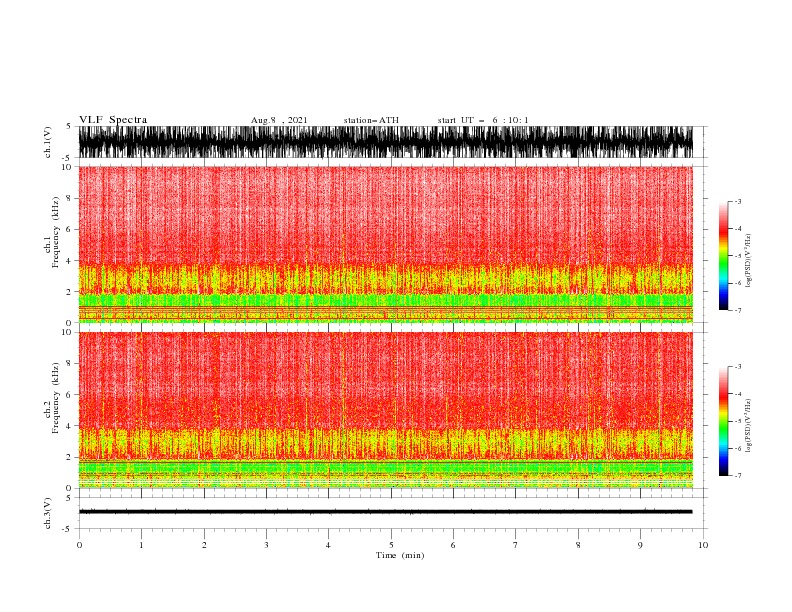Viewport: 792px width, 612px height.
Task: Click the 'station=ATH' label
Action: tap(371, 120)
